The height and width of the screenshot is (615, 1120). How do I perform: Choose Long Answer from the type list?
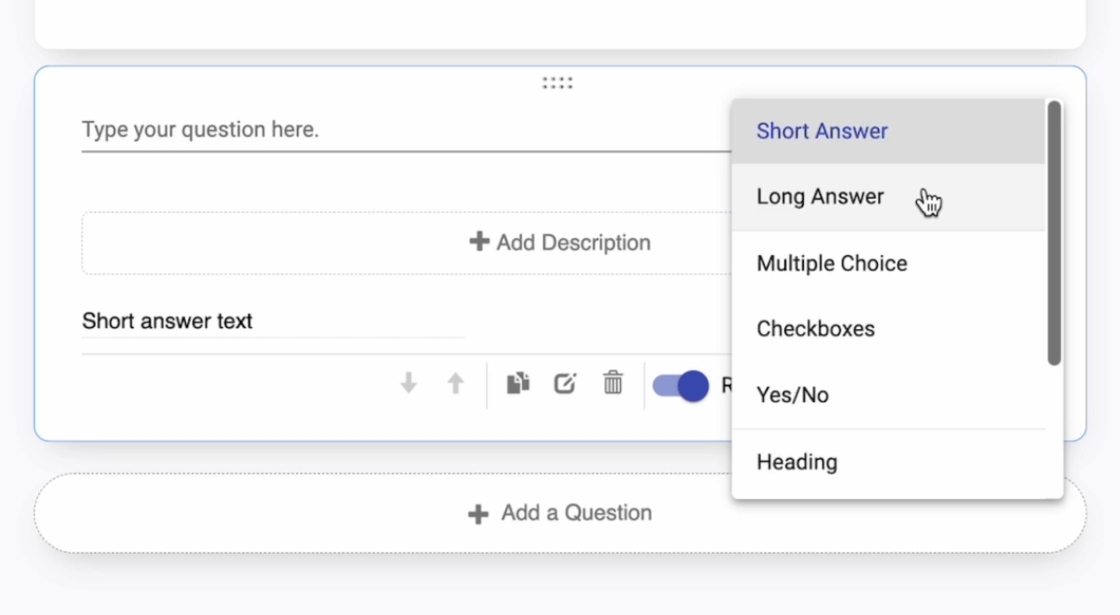click(x=820, y=197)
